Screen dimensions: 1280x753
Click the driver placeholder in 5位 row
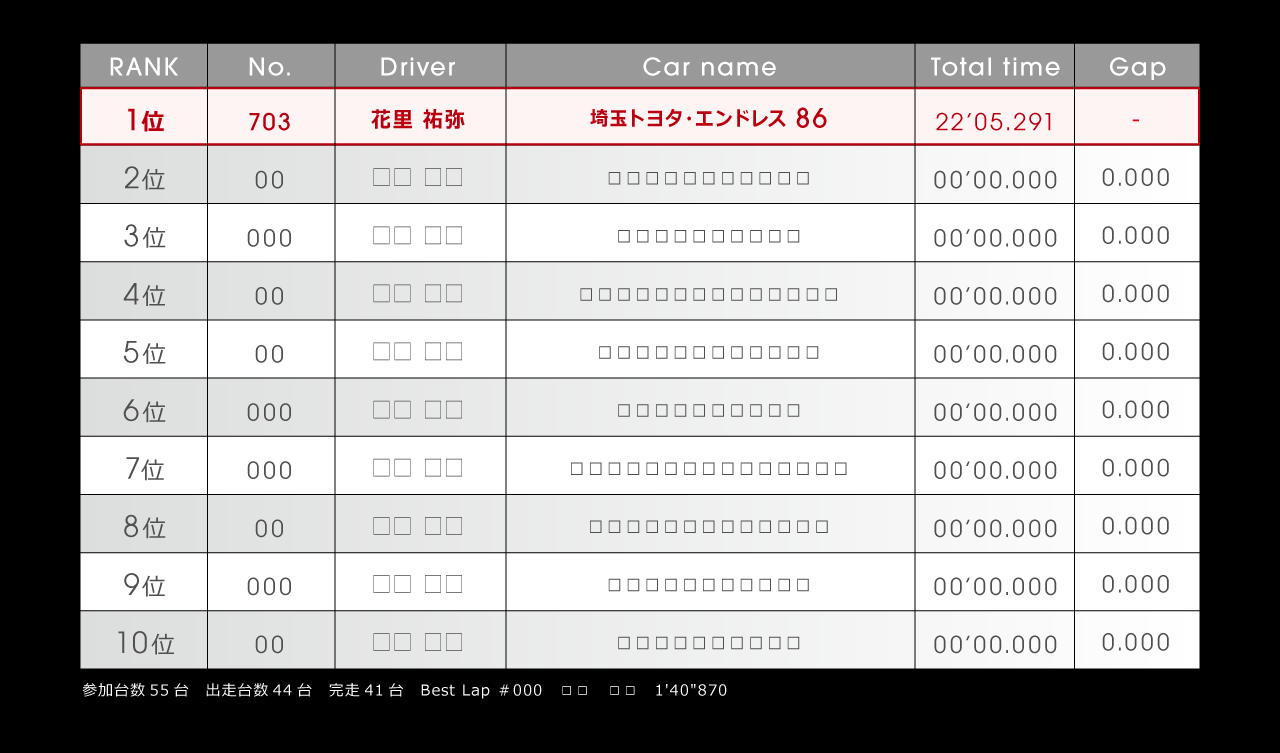pos(418,352)
